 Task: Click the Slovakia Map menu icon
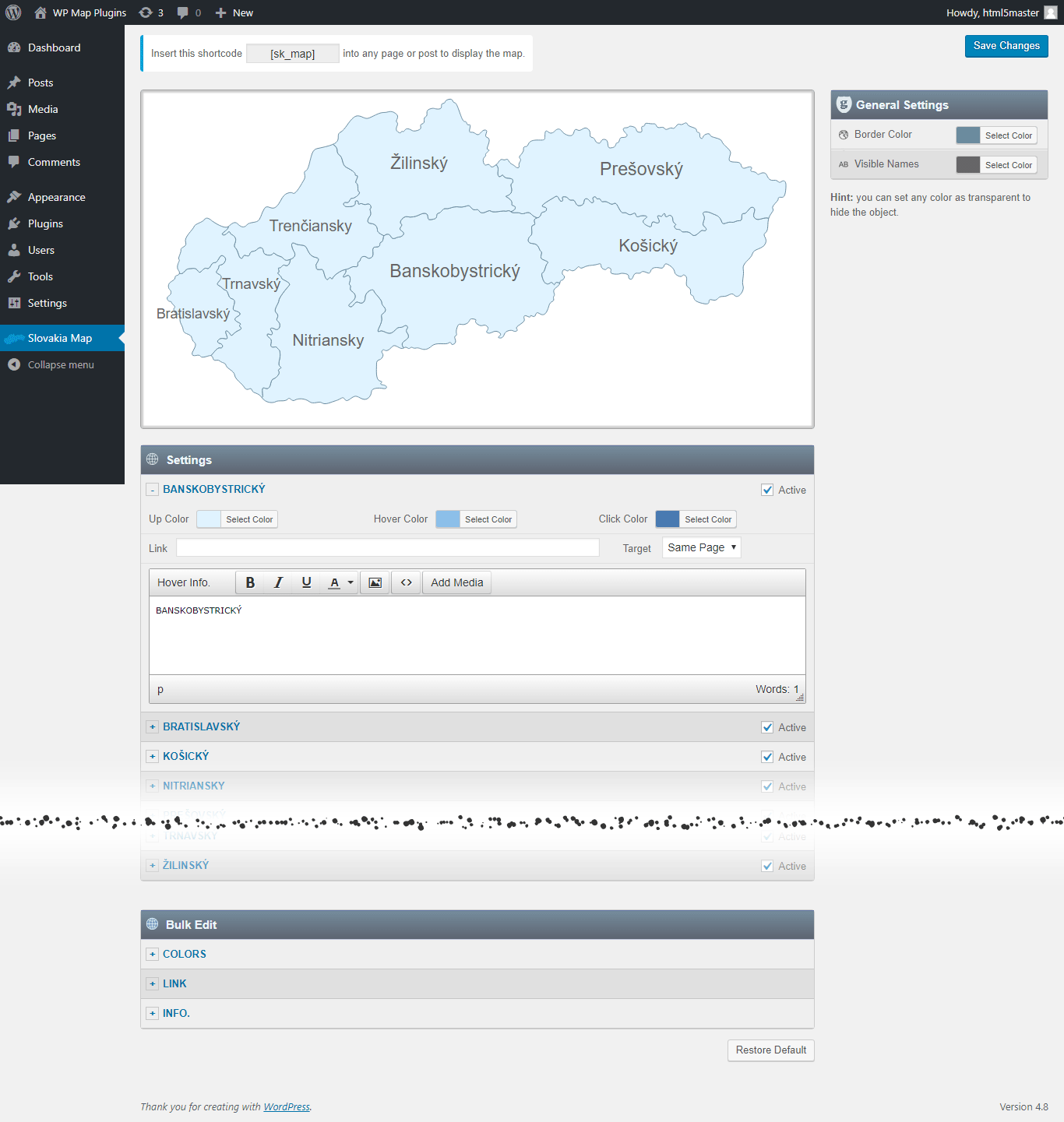tap(14, 338)
